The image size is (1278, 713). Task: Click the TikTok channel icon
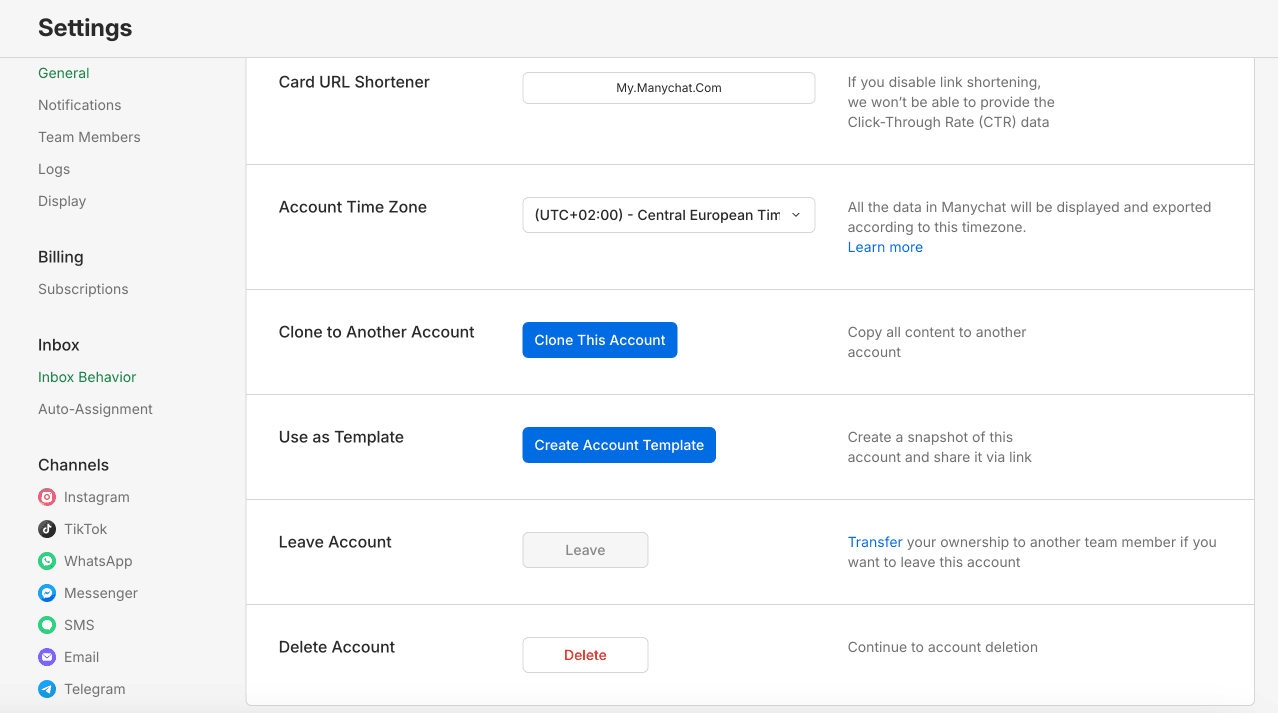tap(47, 529)
